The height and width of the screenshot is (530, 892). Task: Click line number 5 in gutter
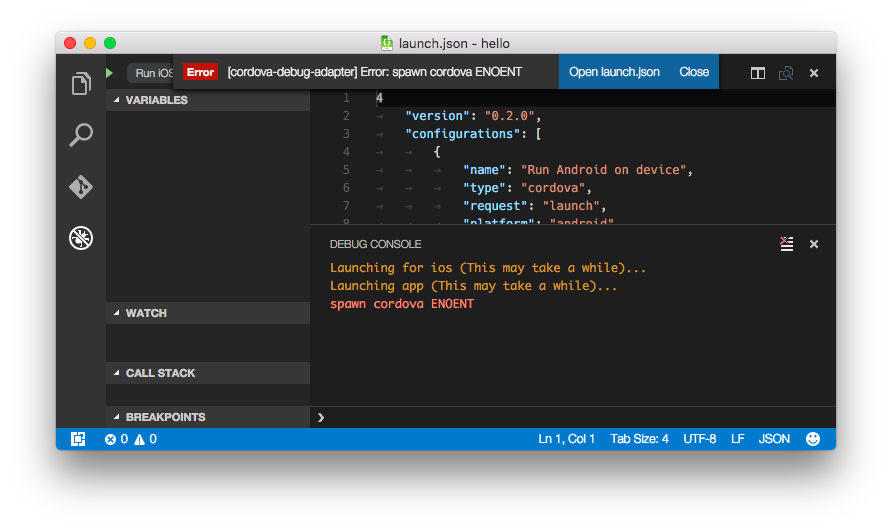coord(346,170)
